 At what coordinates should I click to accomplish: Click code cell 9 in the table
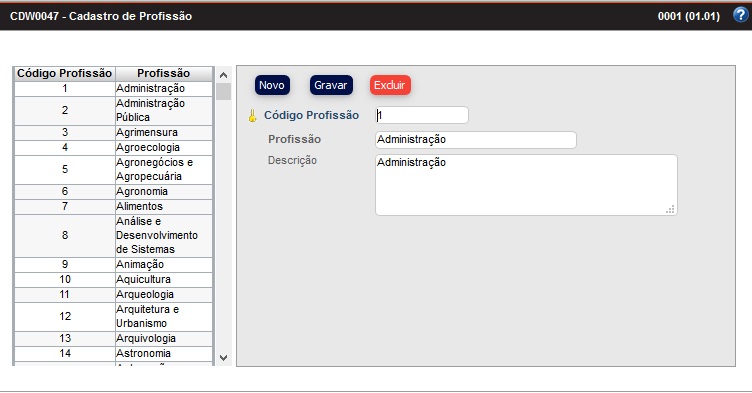pyautogui.click(x=65, y=264)
